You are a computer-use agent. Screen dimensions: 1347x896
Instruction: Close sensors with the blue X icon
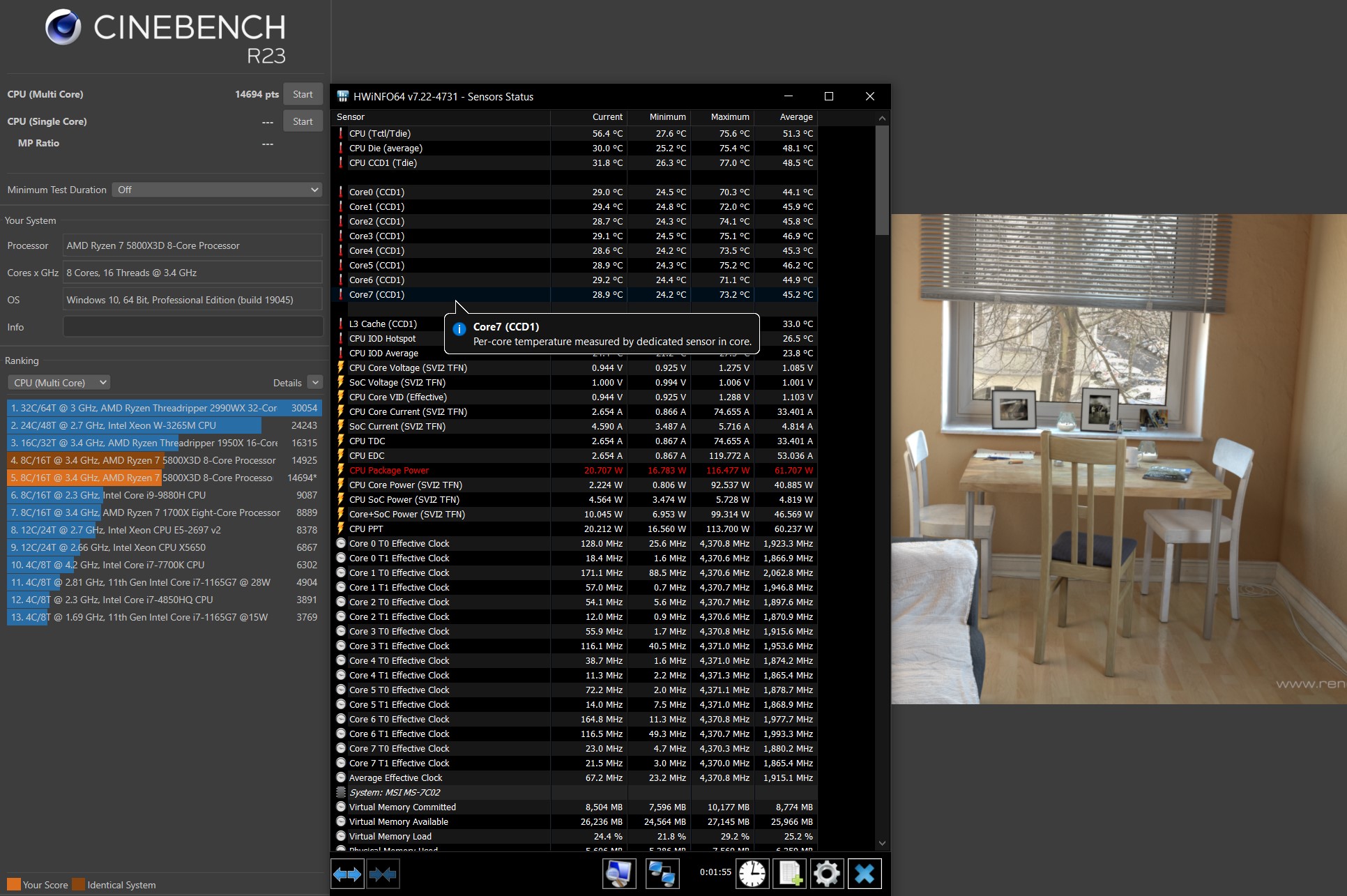tap(865, 874)
